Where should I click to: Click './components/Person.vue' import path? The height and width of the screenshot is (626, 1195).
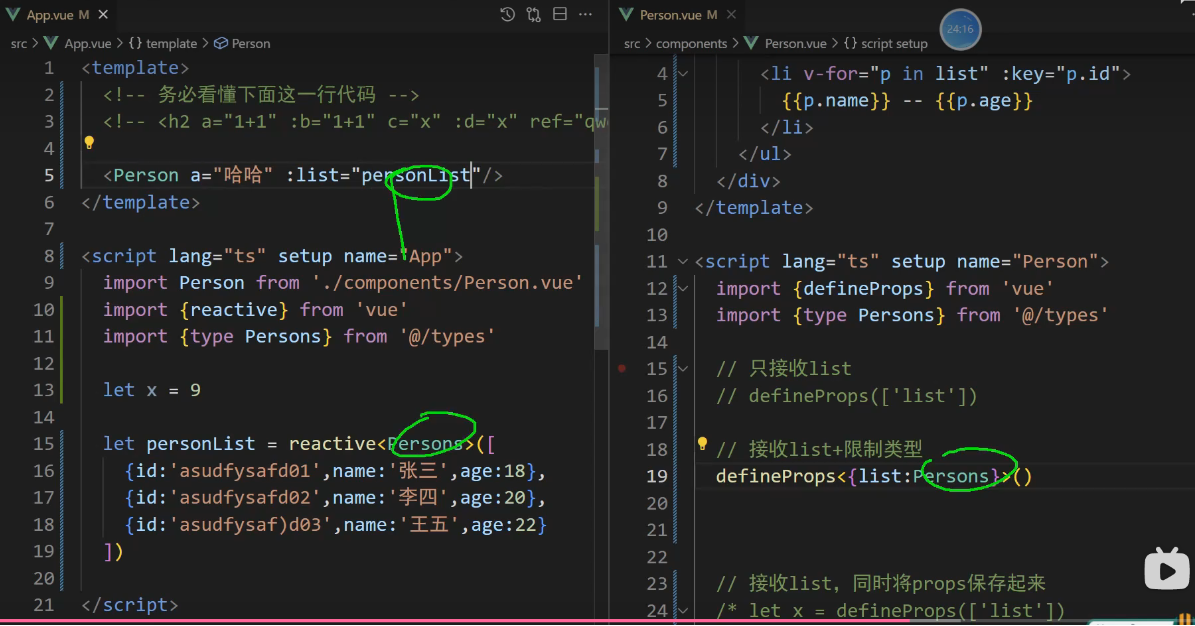click(447, 283)
